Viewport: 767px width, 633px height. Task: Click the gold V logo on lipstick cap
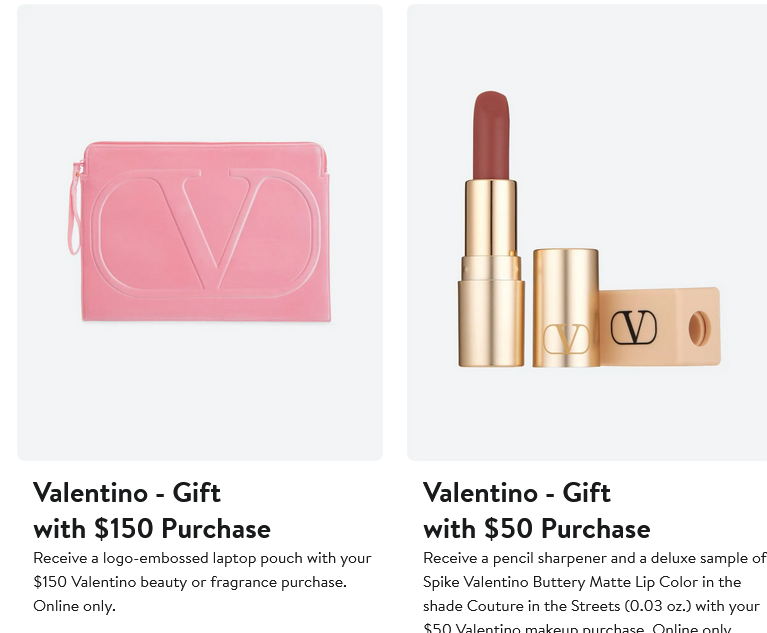click(x=566, y=339)
